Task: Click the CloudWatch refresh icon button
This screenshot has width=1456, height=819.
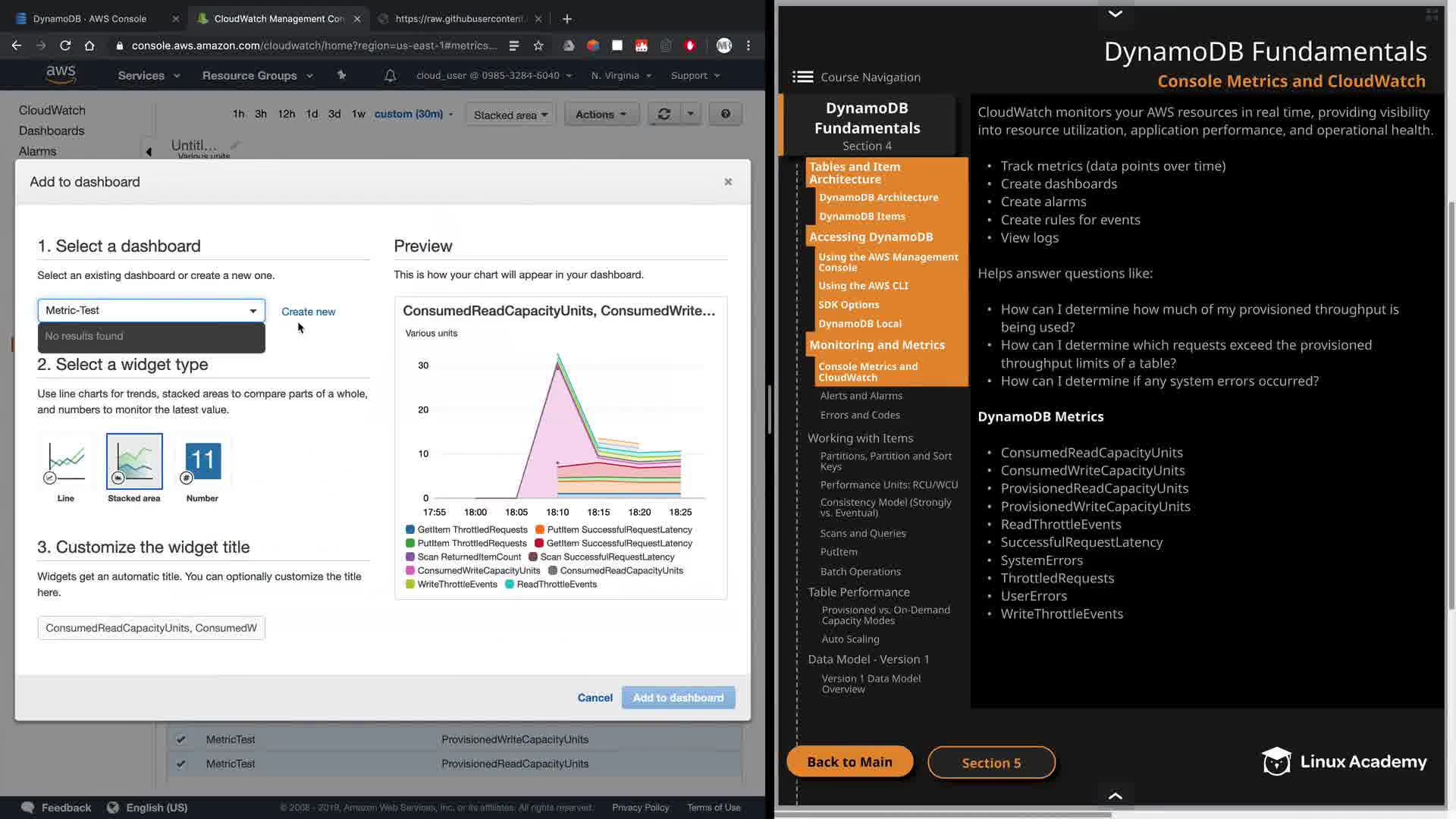Action: click(664, 115)
